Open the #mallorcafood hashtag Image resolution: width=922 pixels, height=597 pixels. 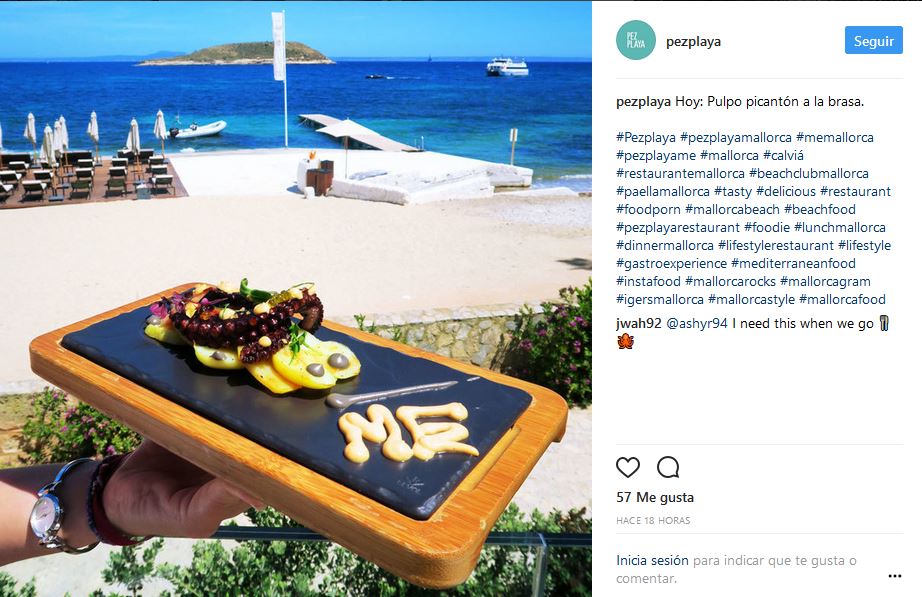[x=842, y=299]
